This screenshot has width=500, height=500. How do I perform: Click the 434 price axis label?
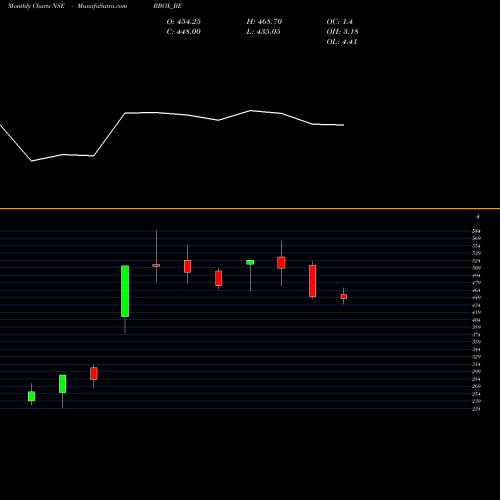[x=476, y=305]
